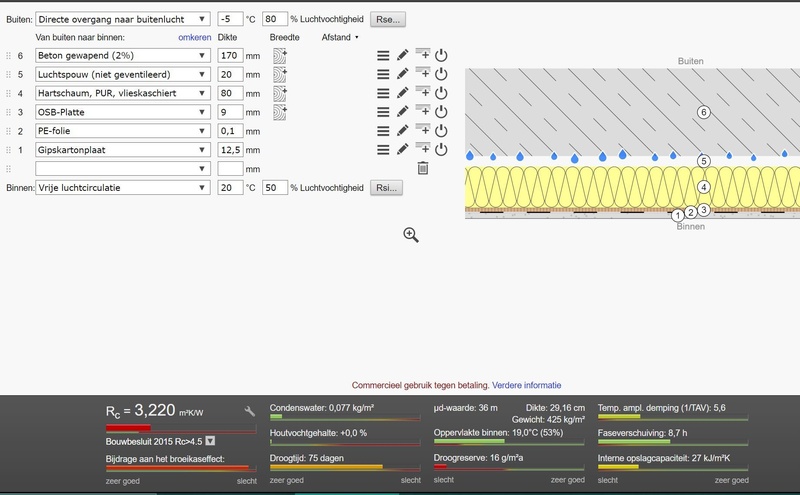Focus outside temperature field -5
This screenshot has width=800, height=495.
coord(230,19)
